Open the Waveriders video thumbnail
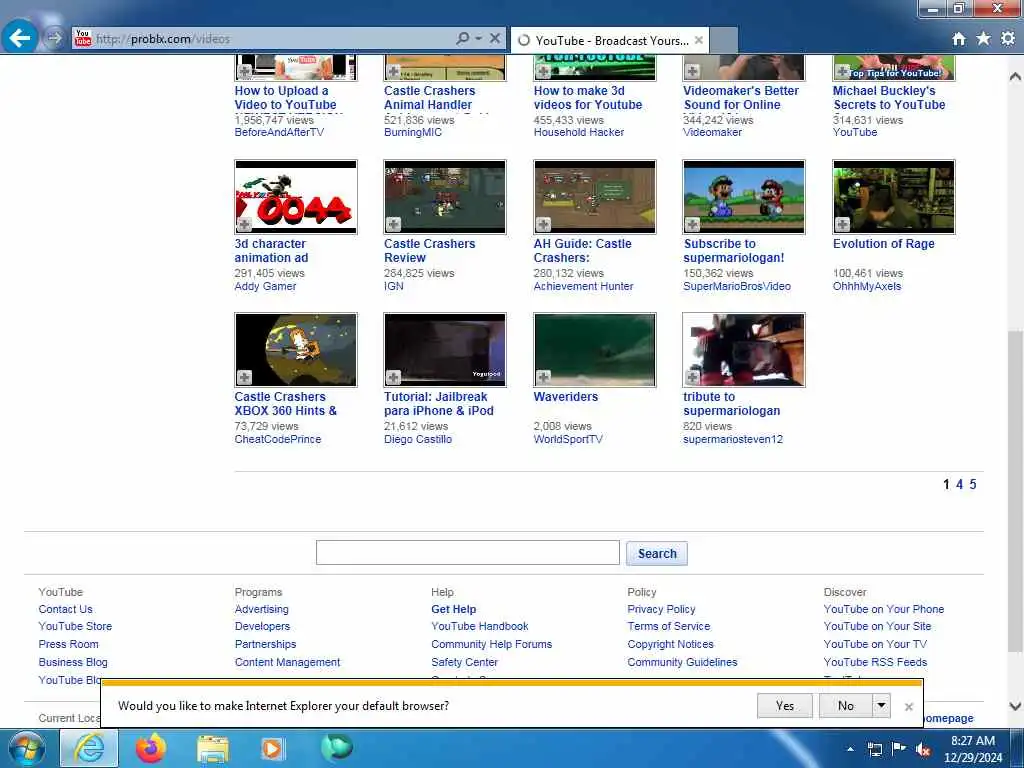The height and width of the screenshot is (768, 1024). [x=594, y=349]
